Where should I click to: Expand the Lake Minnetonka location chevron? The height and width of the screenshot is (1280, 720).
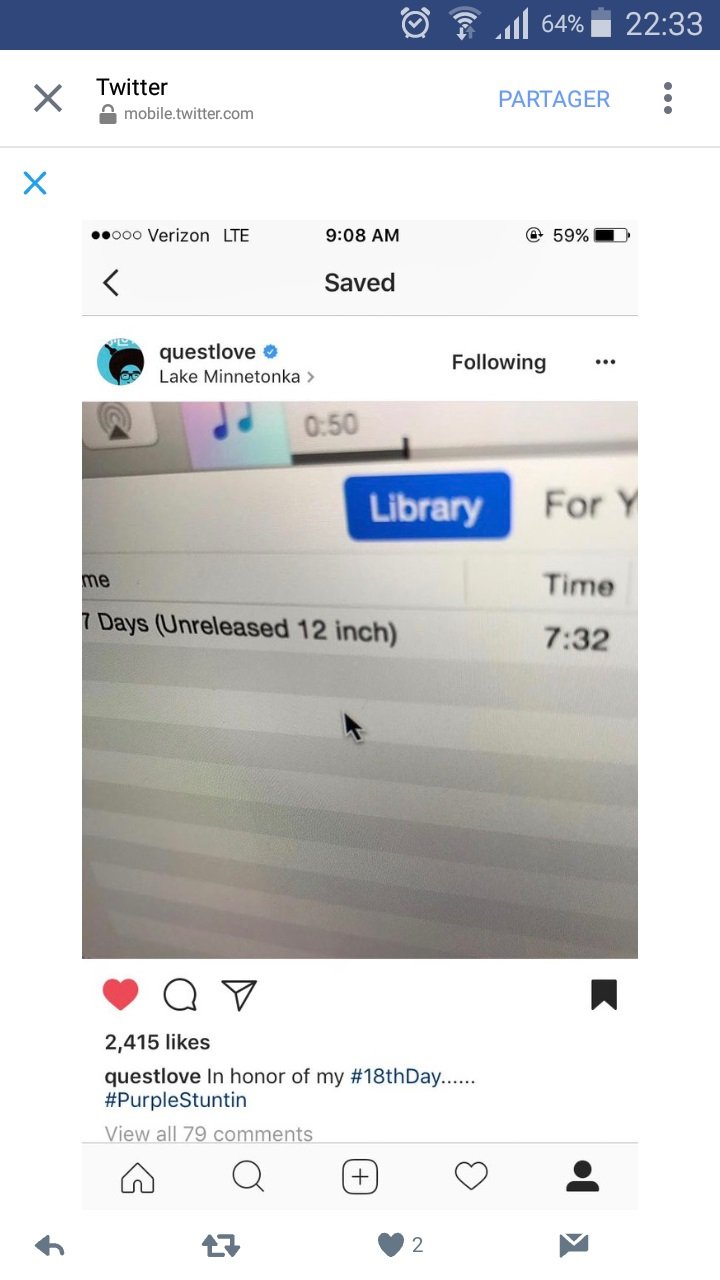coord(311,378)
